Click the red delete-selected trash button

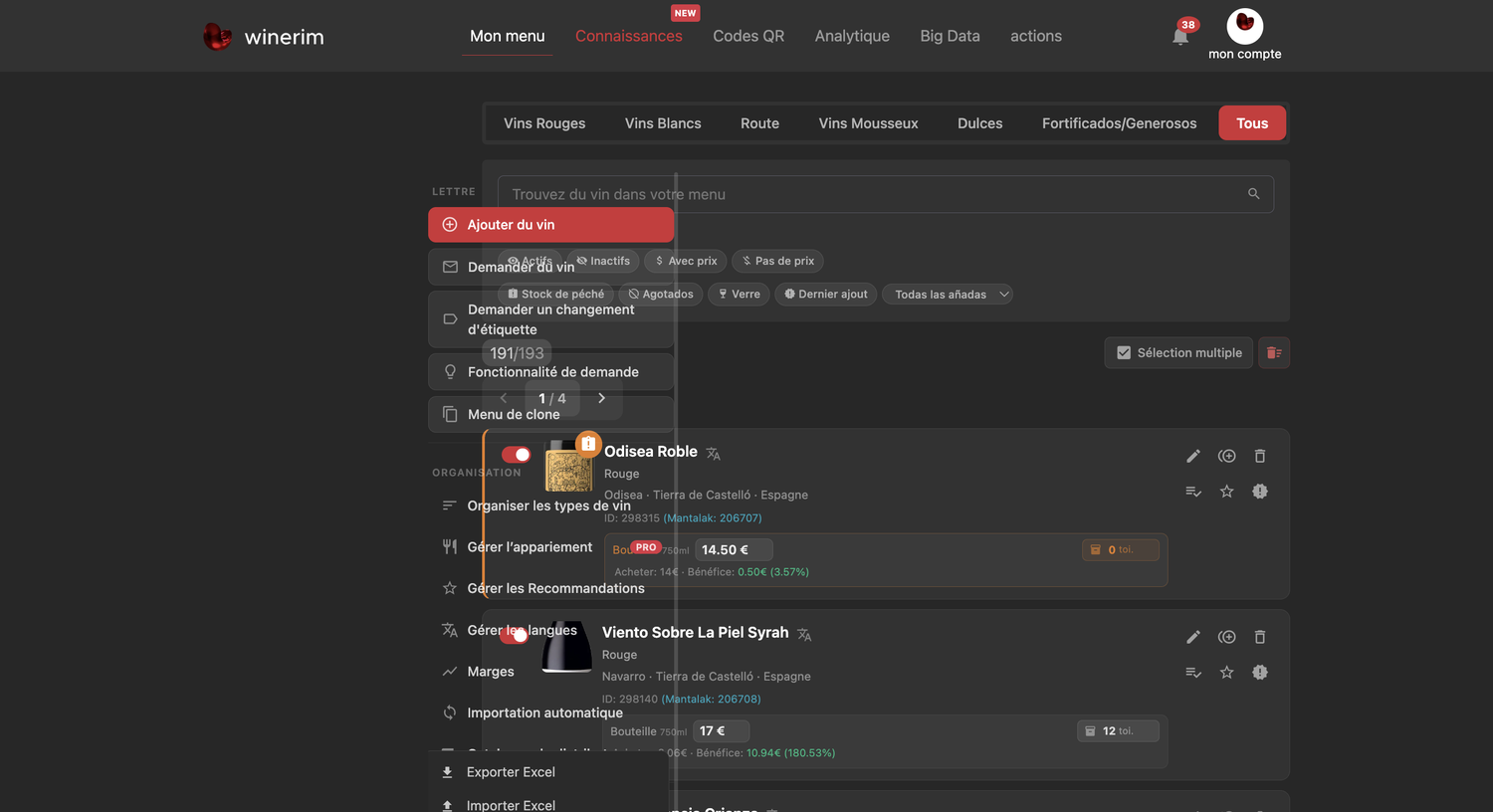(1274, 352)
